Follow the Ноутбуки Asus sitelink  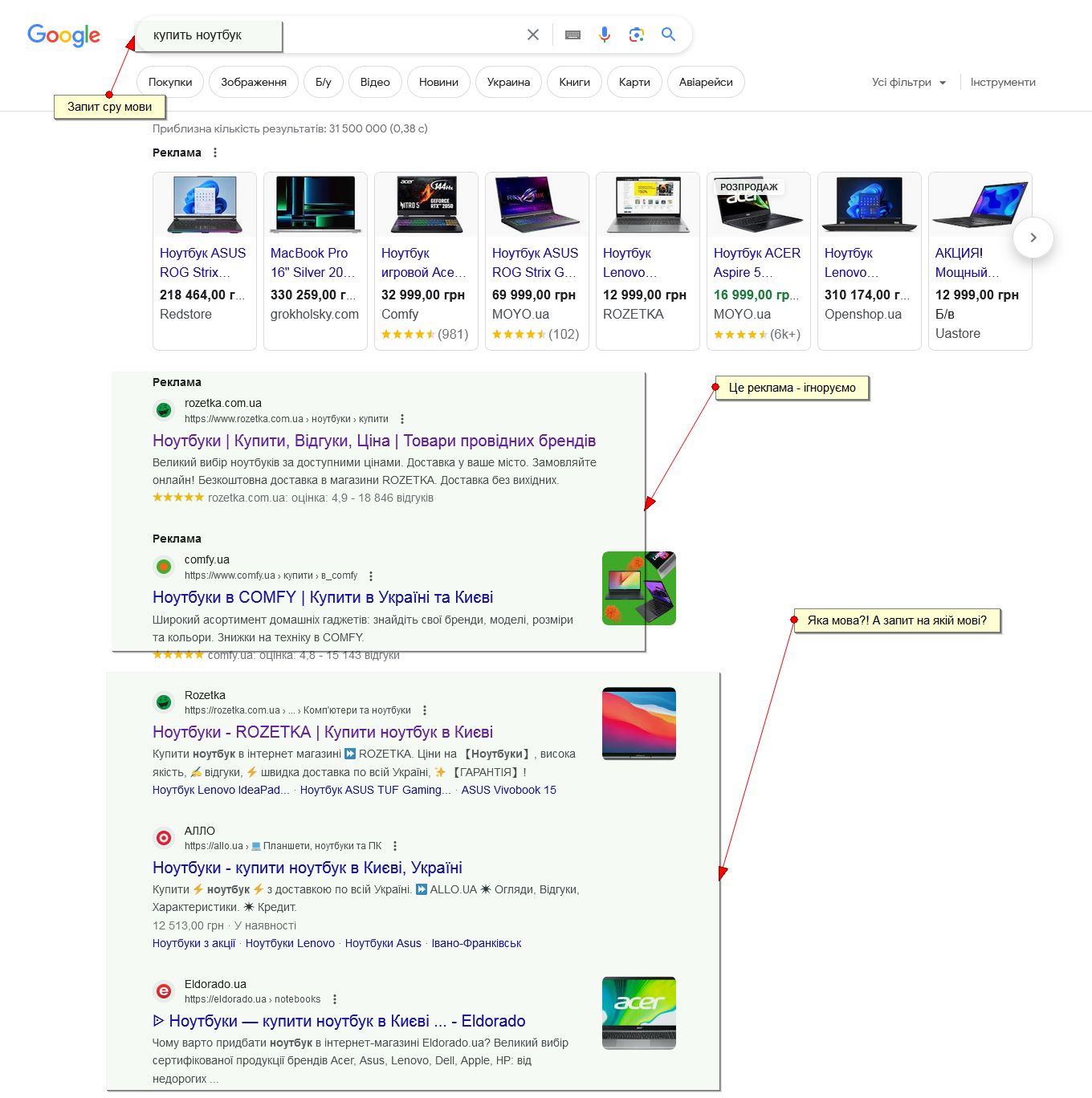coord(383,943)
